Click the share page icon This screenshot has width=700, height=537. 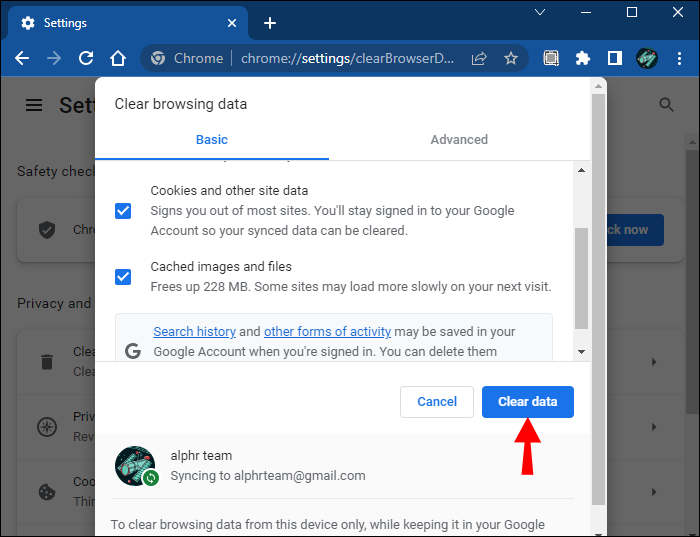pyautogui.click(x=479, y=58)
